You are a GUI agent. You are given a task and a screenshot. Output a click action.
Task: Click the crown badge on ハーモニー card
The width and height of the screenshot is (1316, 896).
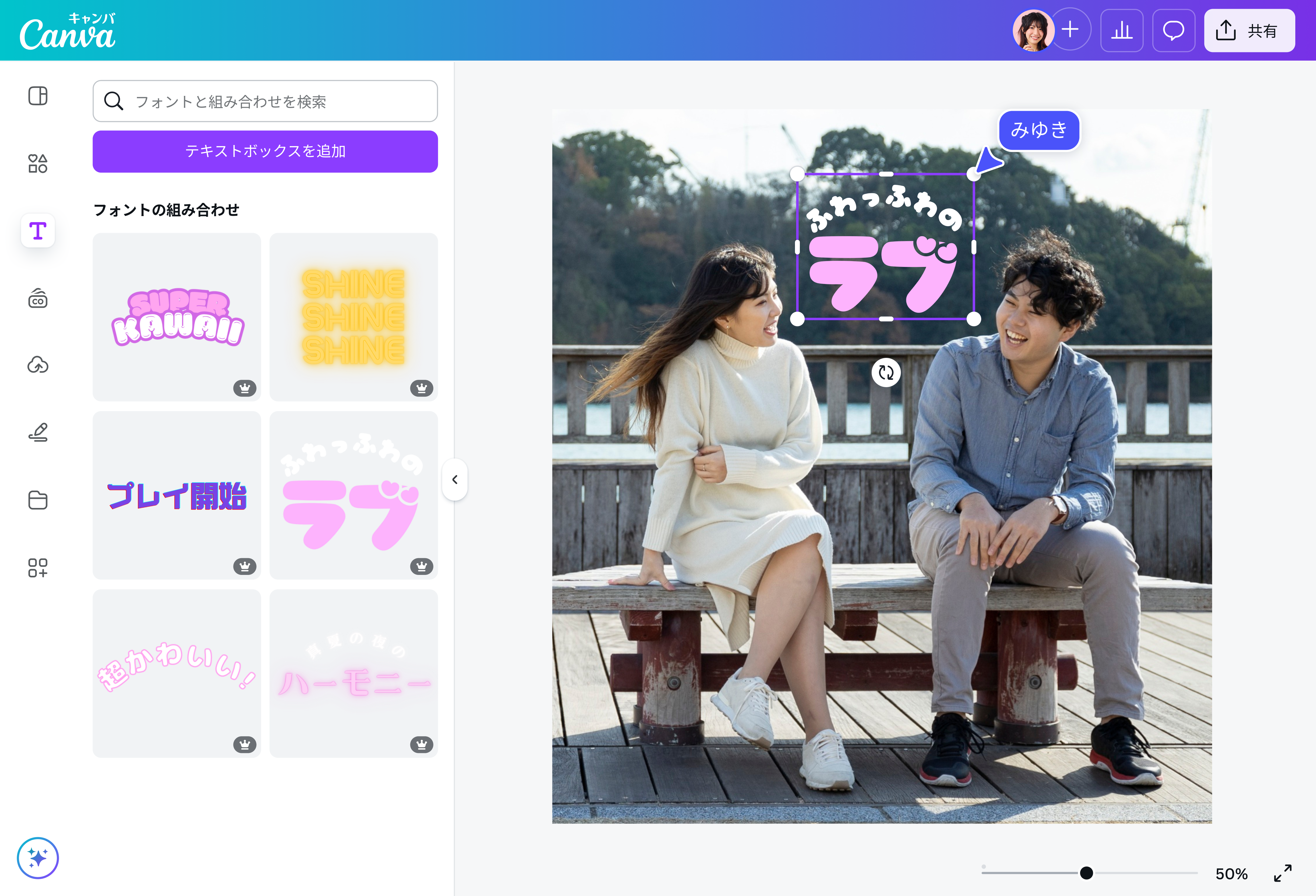pyautogui.click(x=422, y=745)
